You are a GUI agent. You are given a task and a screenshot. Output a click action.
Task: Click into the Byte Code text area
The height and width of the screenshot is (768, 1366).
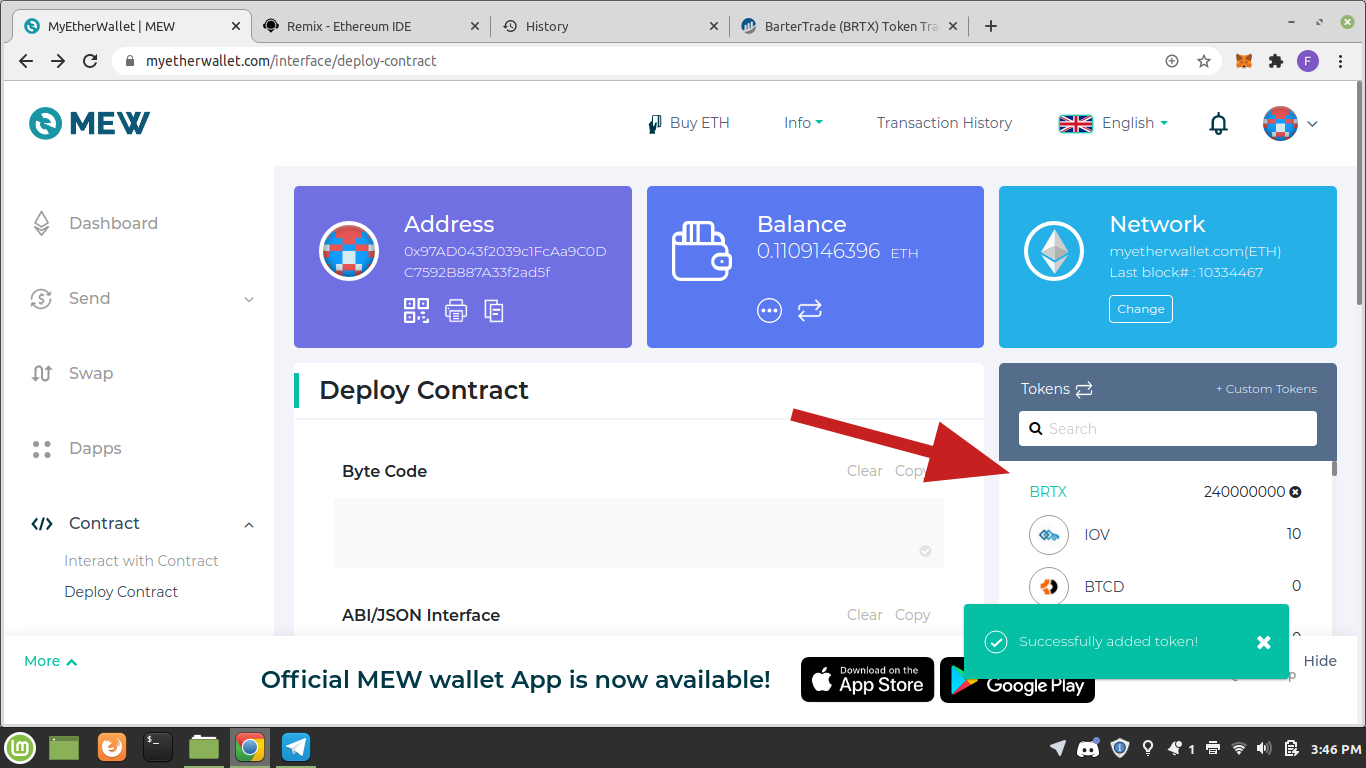pos(639,533)
